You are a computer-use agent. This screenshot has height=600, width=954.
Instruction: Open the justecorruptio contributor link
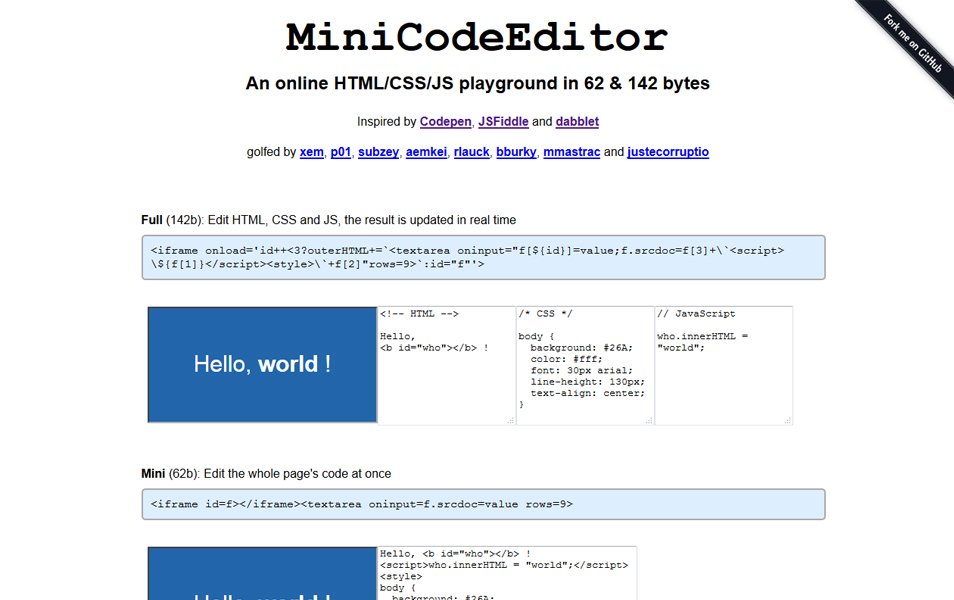pos(667,152)
